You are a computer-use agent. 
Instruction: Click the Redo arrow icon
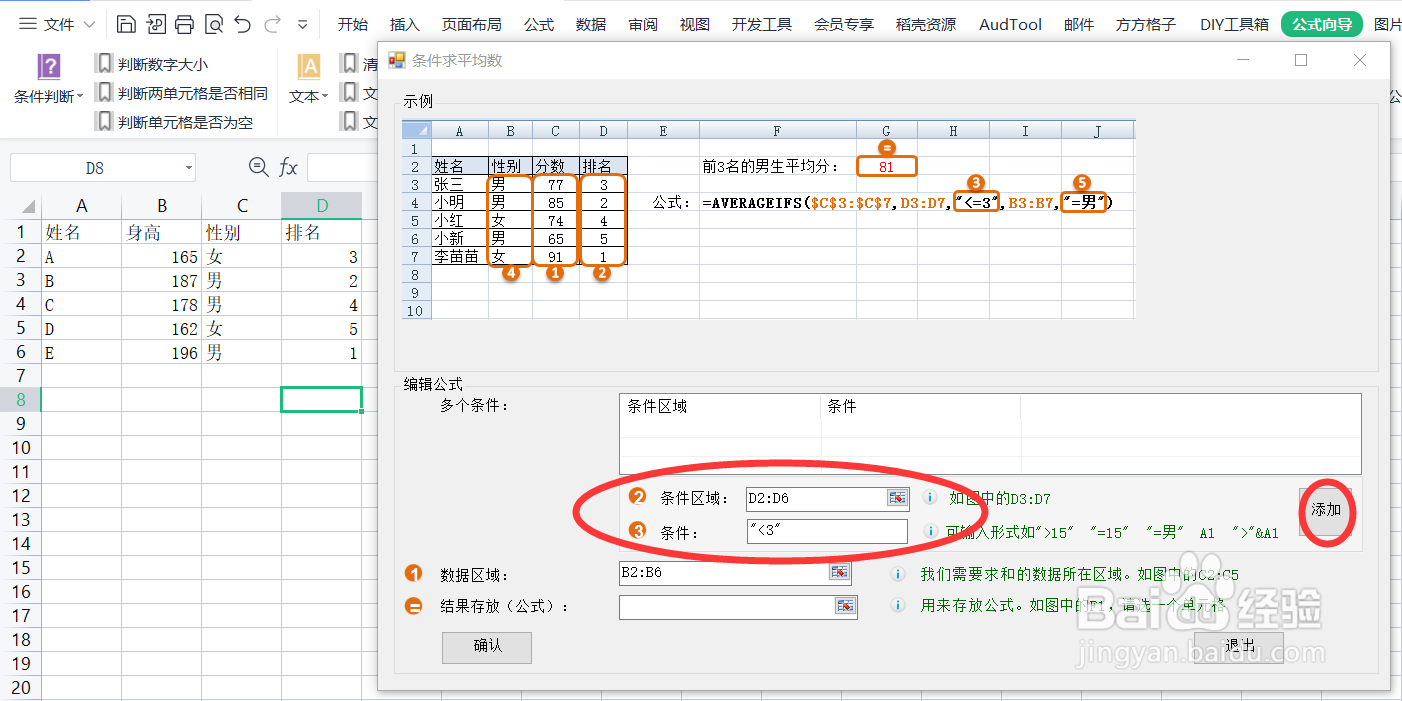pyautogui.click(x=270, y=24)
